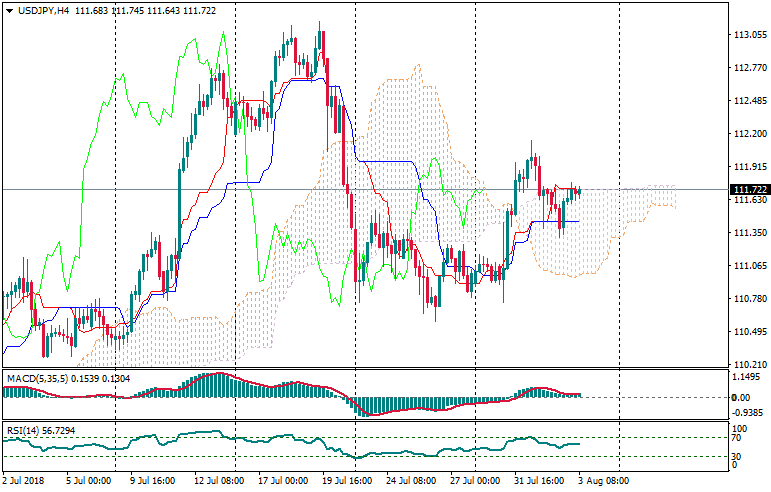Click the 27 Jul 00:00 time label
This screenshot has width=771, height=492.
(x=474, y=481)
